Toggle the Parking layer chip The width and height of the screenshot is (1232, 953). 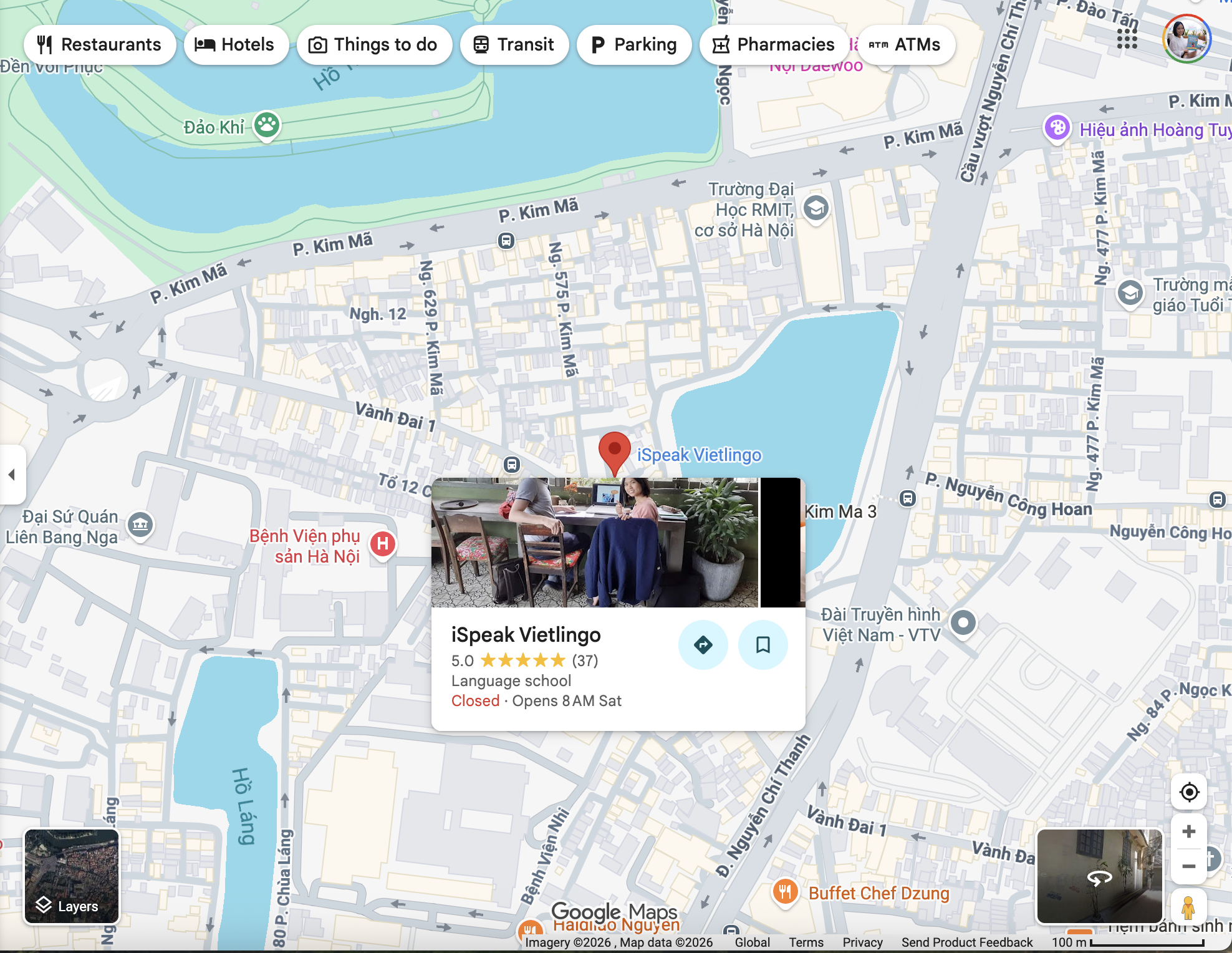[x=633, y=44]
